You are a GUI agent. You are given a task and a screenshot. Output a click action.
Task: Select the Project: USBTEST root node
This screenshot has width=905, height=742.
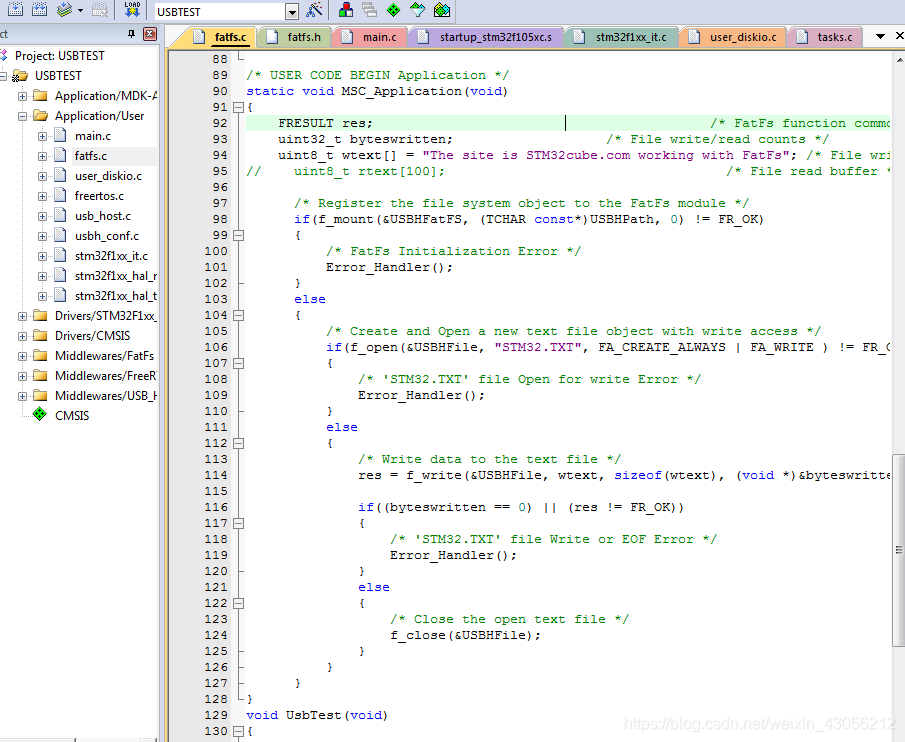[59, 55]
